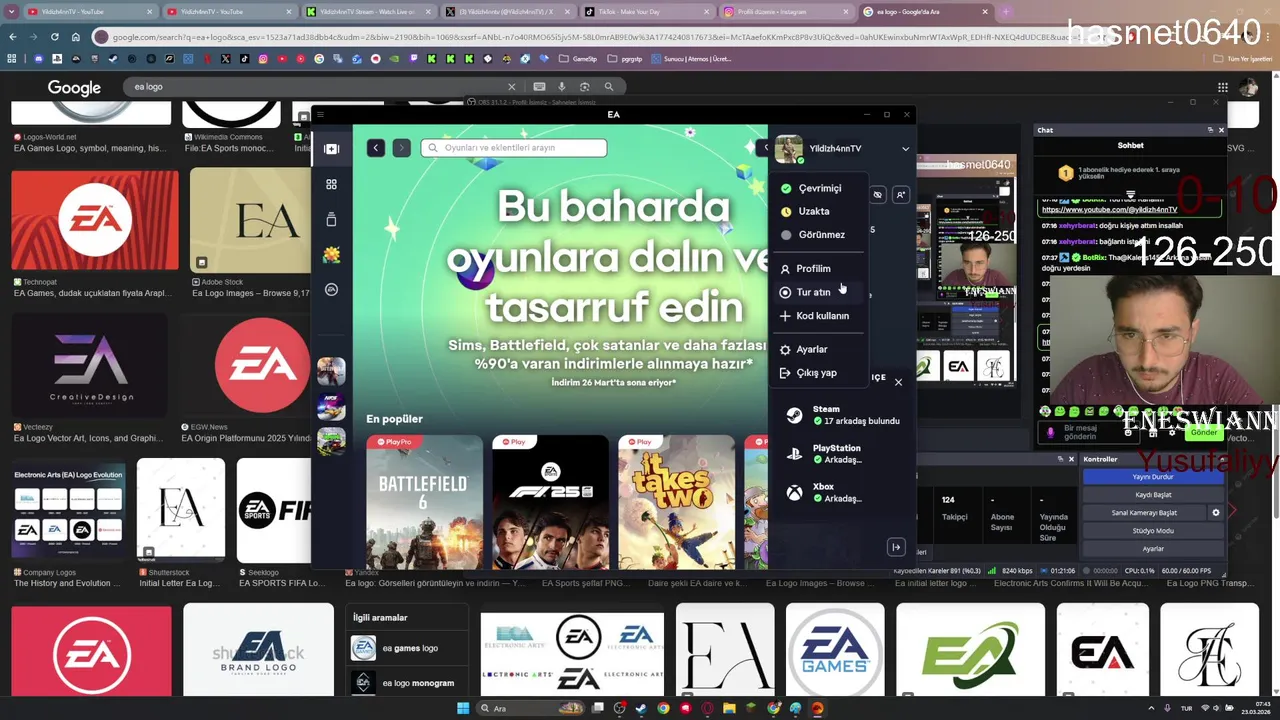
Task: Click the Google search magnifier icon
Action: point(608,87)
